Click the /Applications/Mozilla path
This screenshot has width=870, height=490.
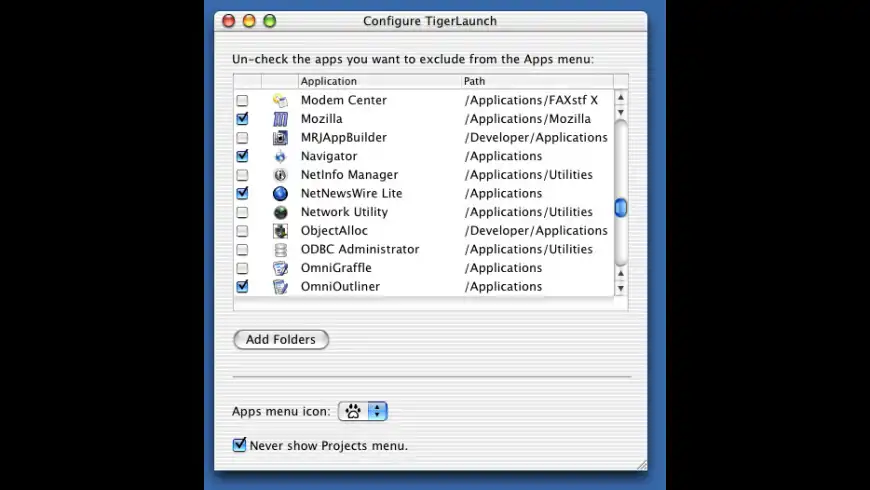[528, 119]
